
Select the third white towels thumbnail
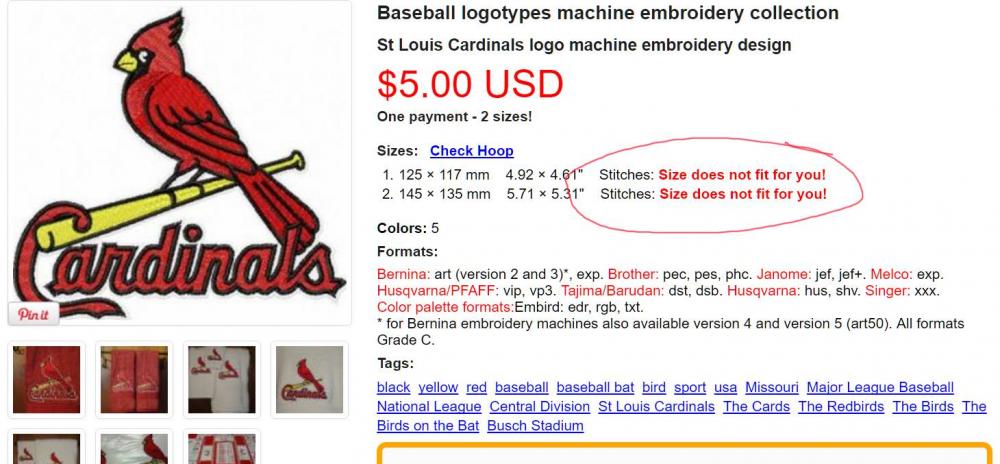(222, 380)
